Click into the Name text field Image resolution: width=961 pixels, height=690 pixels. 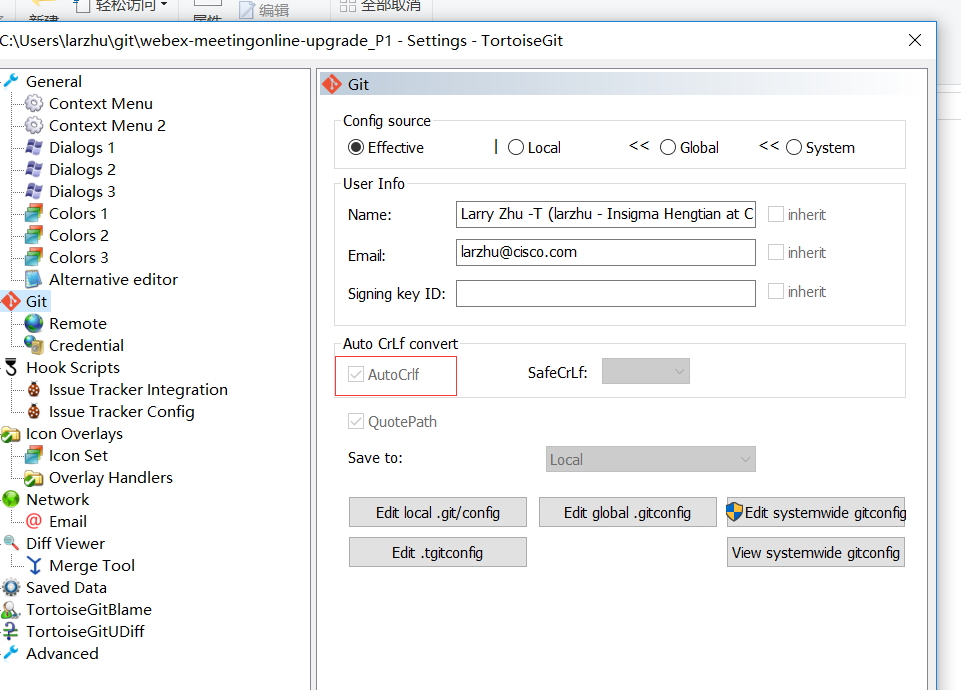pyautogui.click(x=606, y=214)
